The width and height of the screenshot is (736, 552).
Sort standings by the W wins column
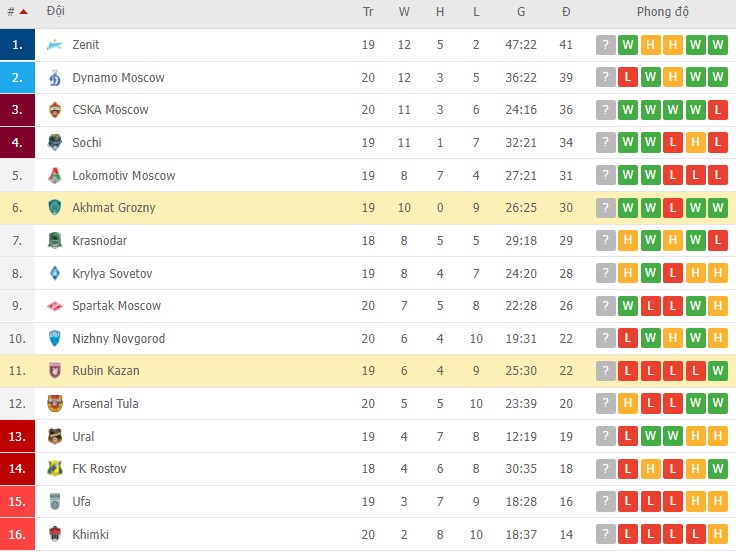(404, 12)
